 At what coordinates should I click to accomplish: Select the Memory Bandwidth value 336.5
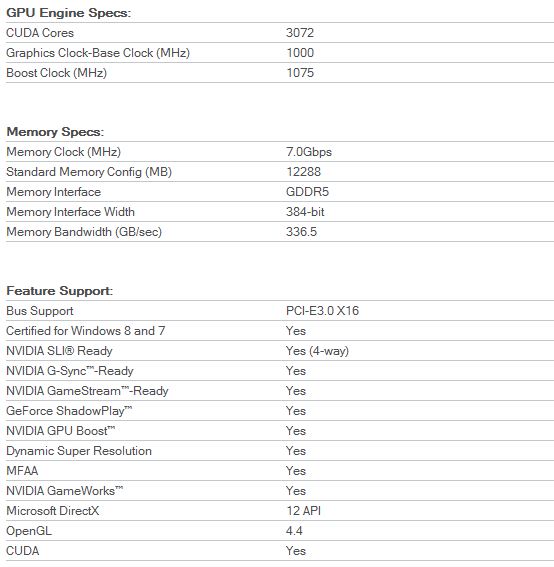301,231
